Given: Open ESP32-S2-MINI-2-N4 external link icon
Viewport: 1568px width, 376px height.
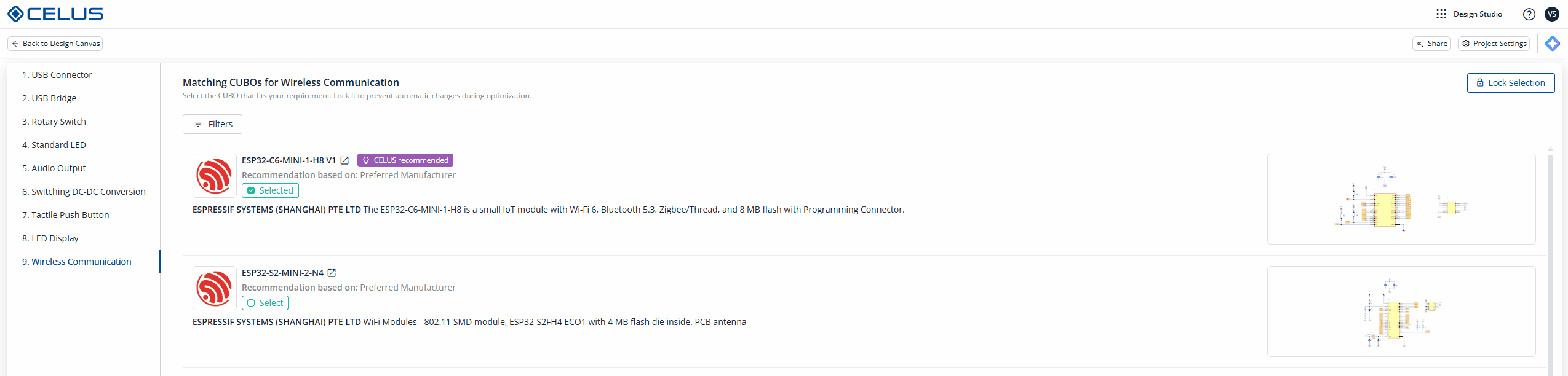Looking at the screenshot, I should (x=332, y=273).
